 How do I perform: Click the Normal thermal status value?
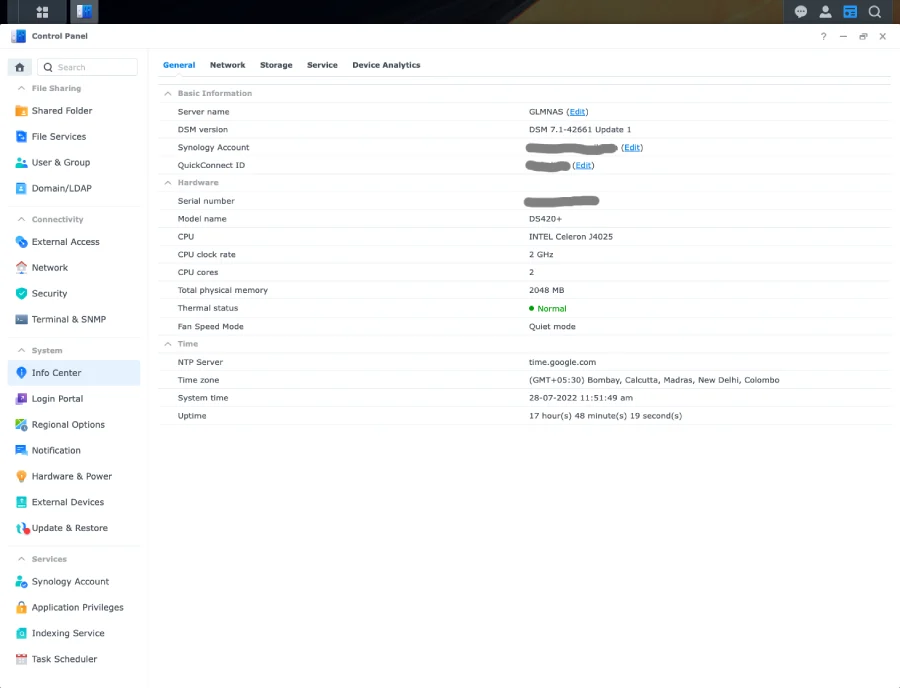pos(552,309)
